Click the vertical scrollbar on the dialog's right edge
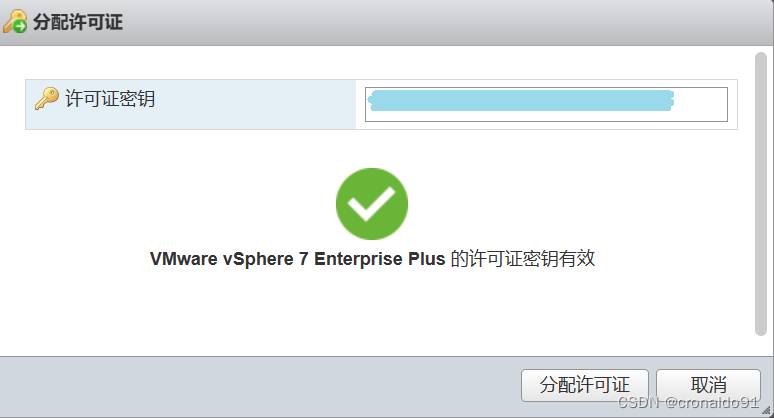774x418 pixels. (764, 200)
